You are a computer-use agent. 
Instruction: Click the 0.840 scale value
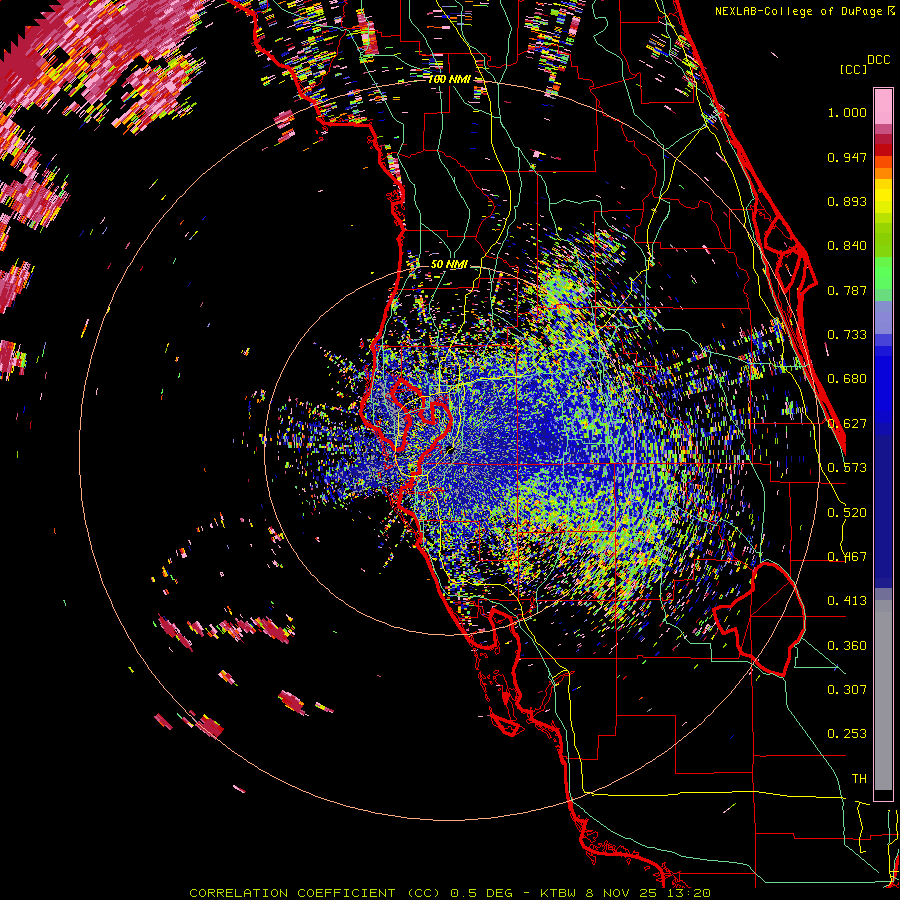tap(847, 246)
